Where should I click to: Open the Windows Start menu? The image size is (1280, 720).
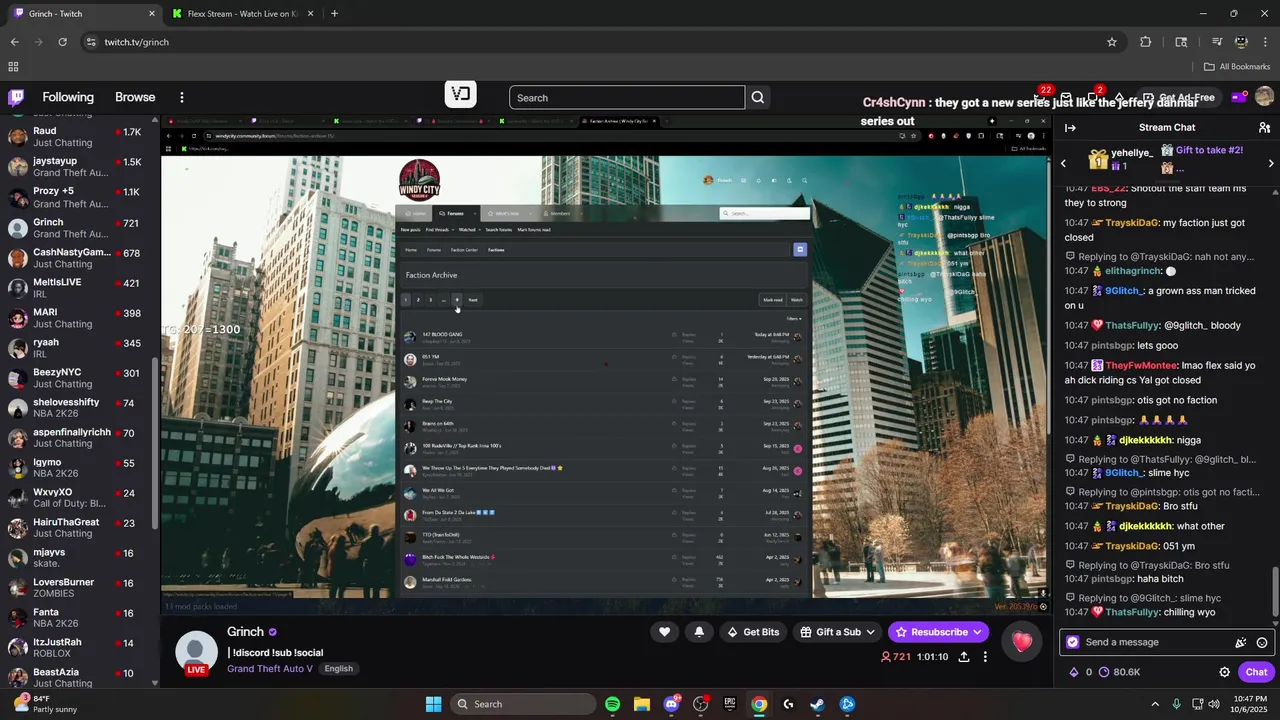point(433,704)
